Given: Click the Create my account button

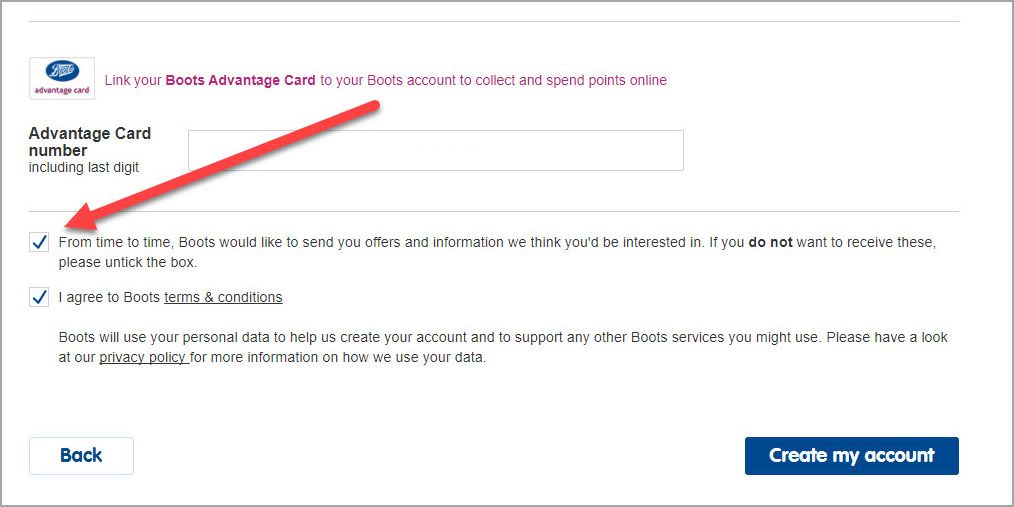Looking at the screenshot, I should pos(852,456).
